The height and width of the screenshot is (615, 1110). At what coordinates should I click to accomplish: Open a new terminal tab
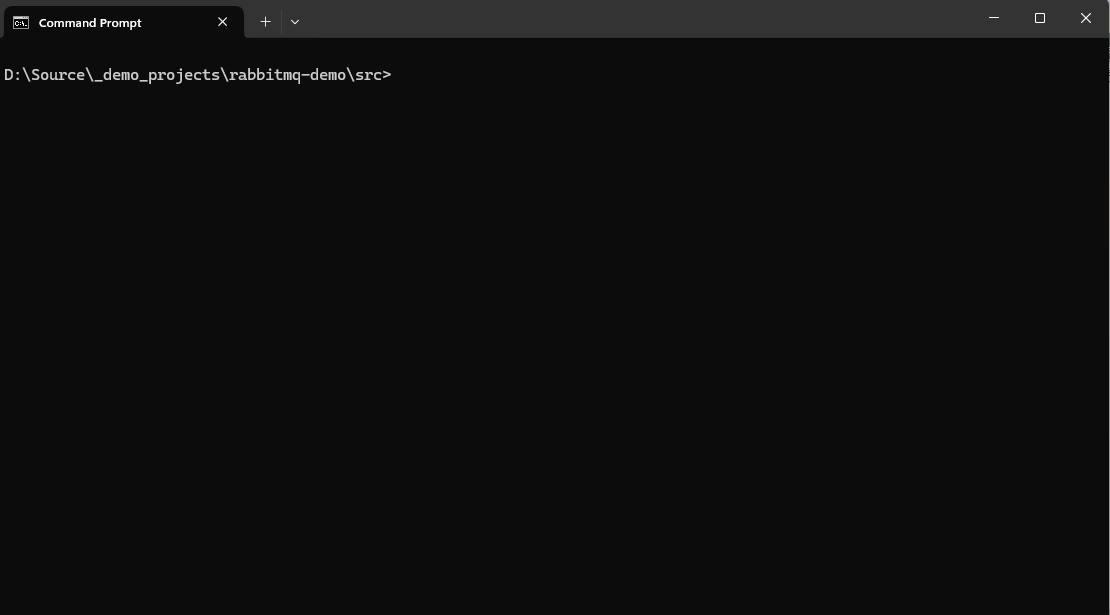tap(265, 21)
